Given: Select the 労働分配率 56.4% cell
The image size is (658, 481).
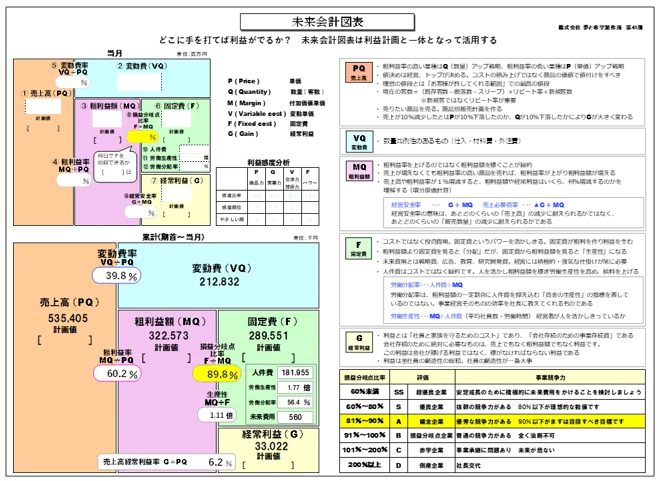Looking at the screenshot, I should point(298,402).
